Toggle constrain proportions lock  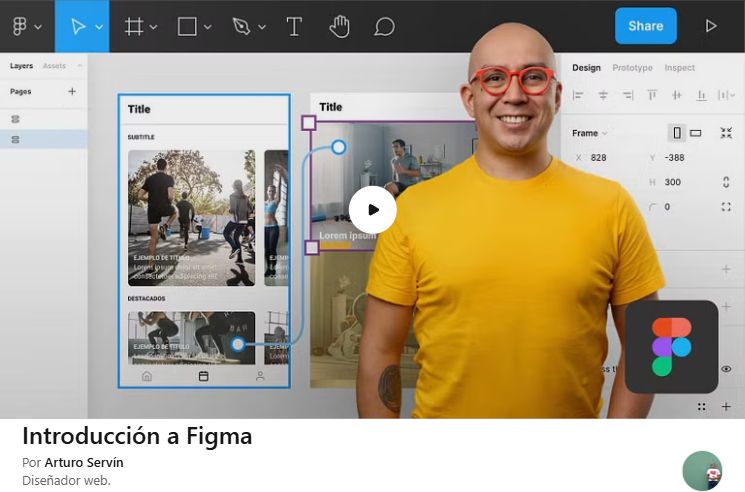coord(726,182)
